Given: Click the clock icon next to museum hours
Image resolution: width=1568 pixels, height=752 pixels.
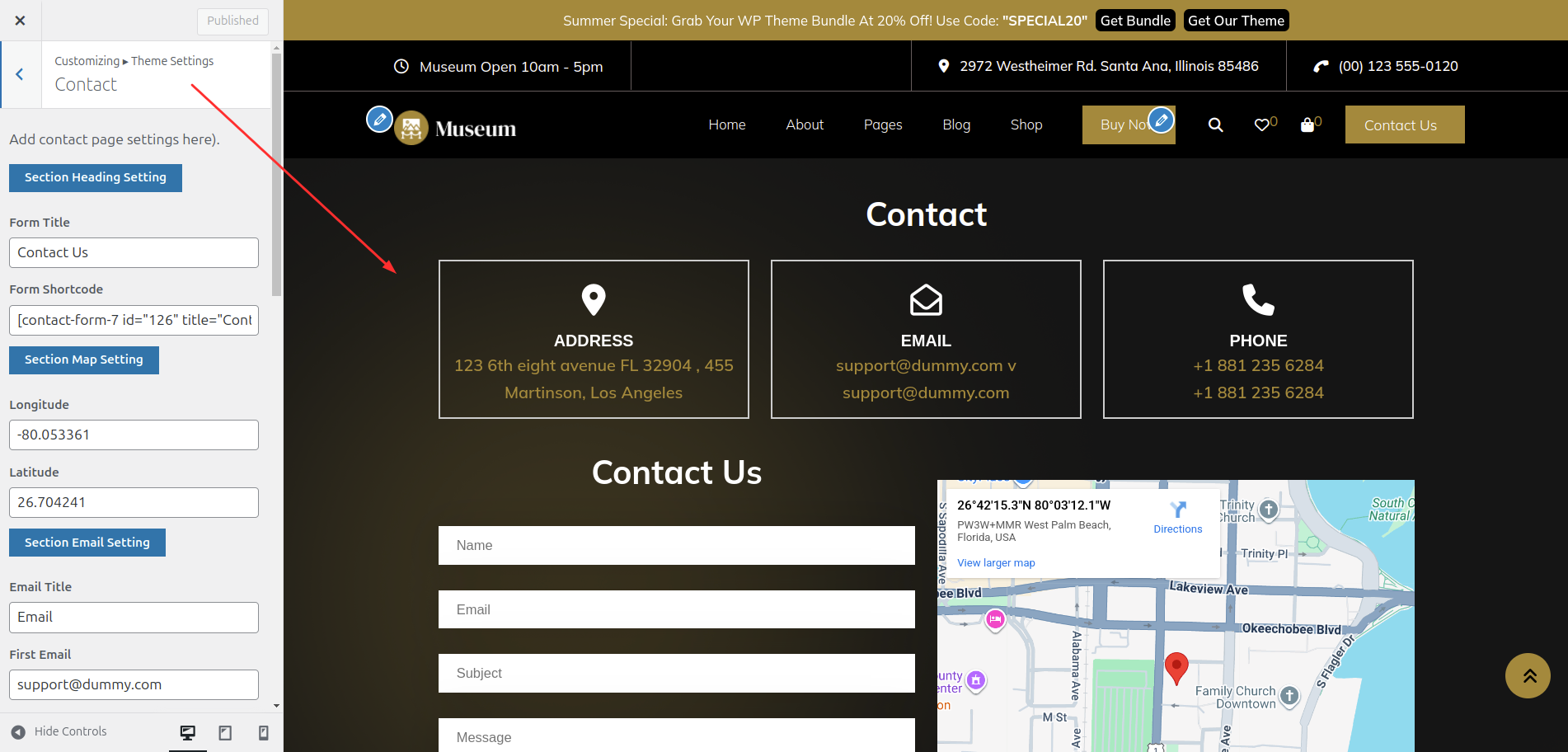Looking at the screenshot, I should 401,66.
